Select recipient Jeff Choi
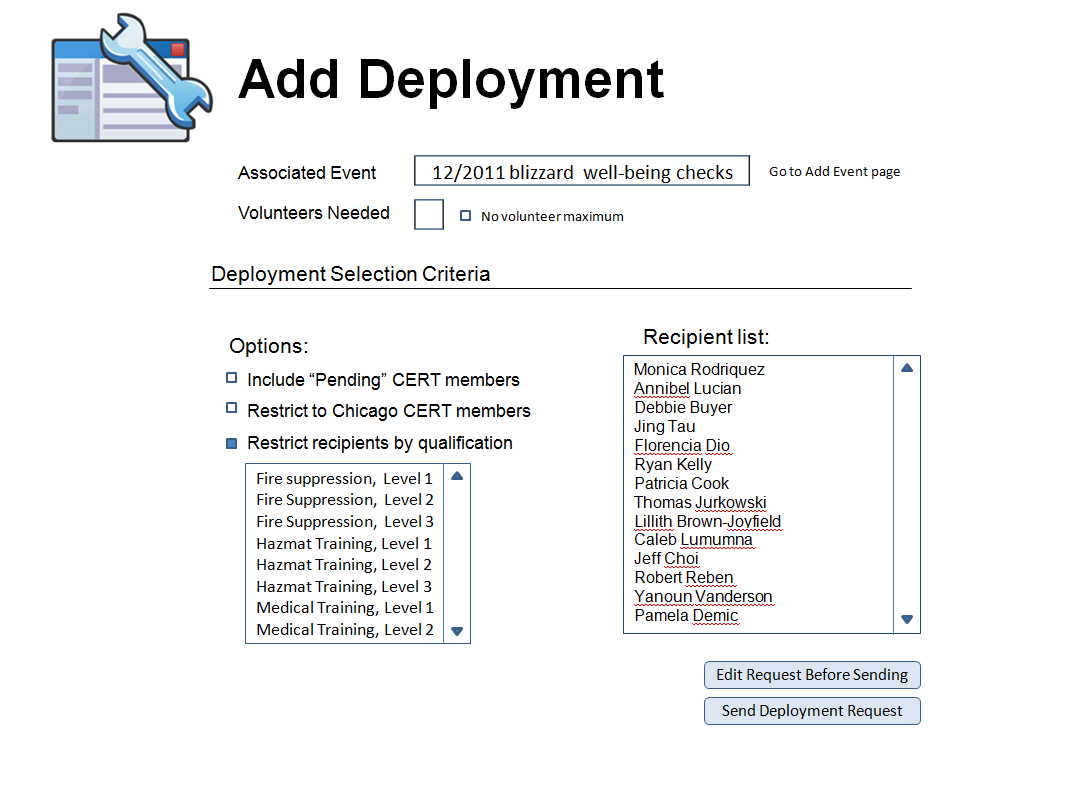The height and width of the screenshot is (810, 1078). 666,559
